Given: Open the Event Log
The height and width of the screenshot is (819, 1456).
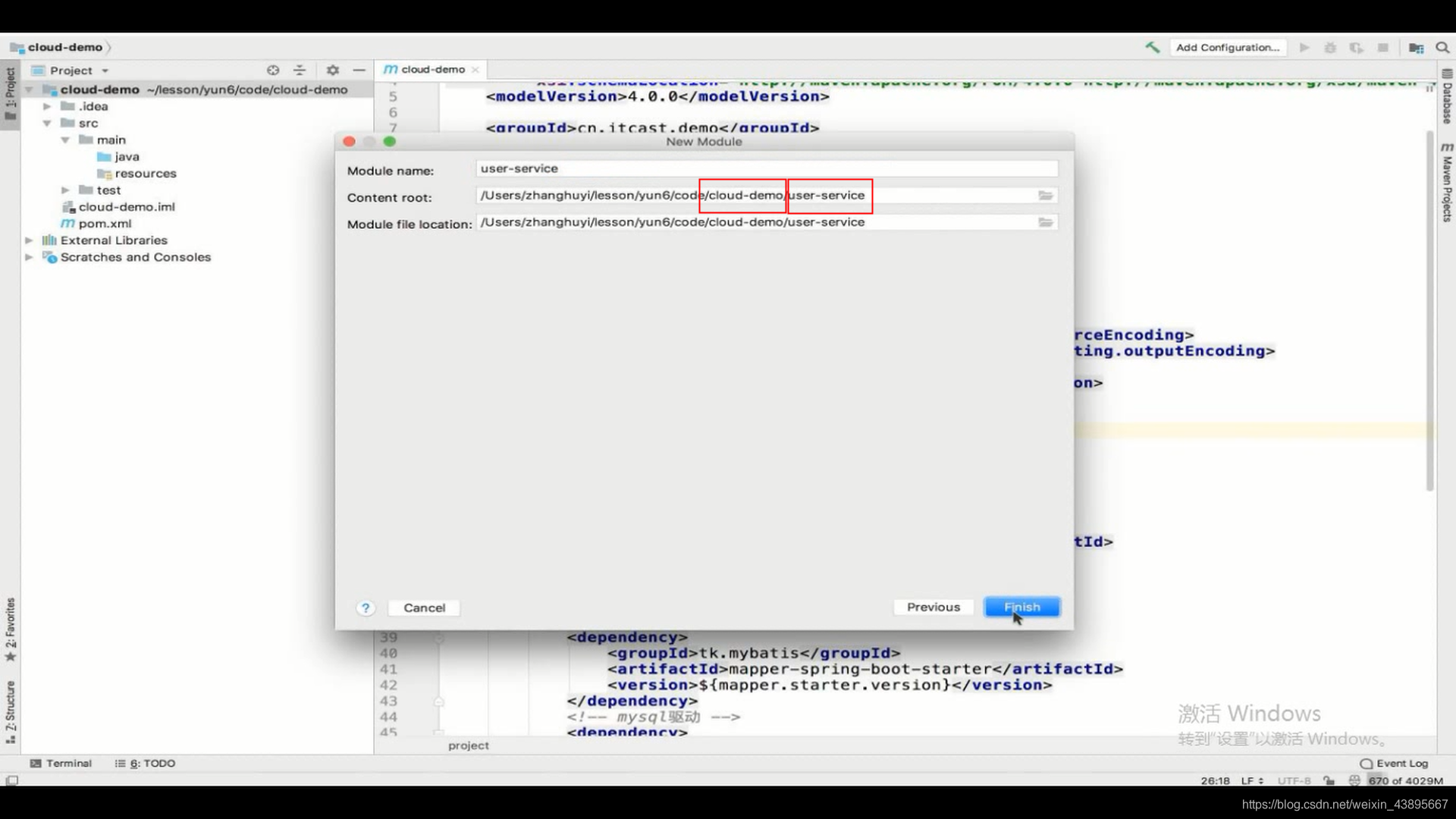Looking at the screenshot, I should 1394,763.
